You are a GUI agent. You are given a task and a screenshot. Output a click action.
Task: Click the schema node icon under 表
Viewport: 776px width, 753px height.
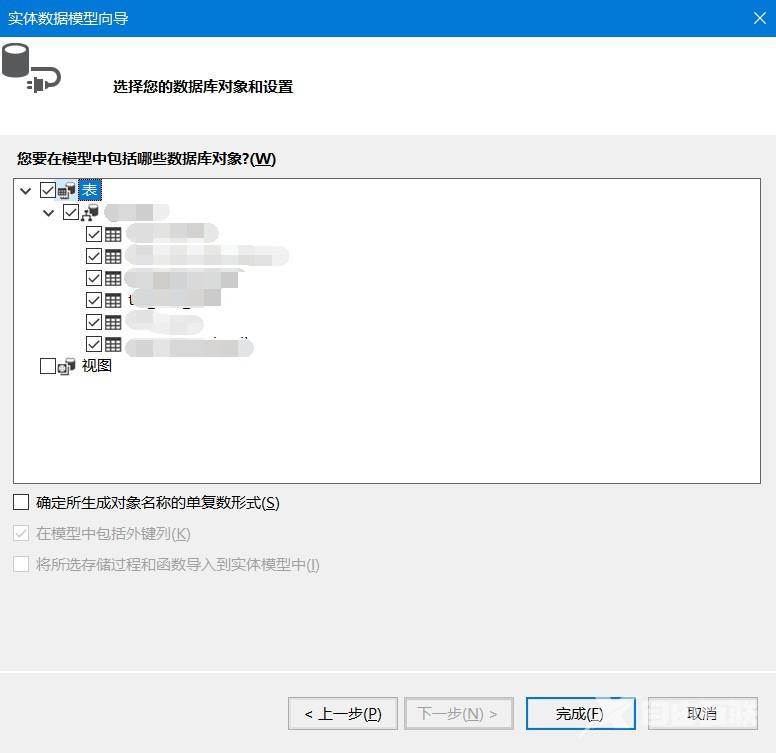click(x=90, y=212)
